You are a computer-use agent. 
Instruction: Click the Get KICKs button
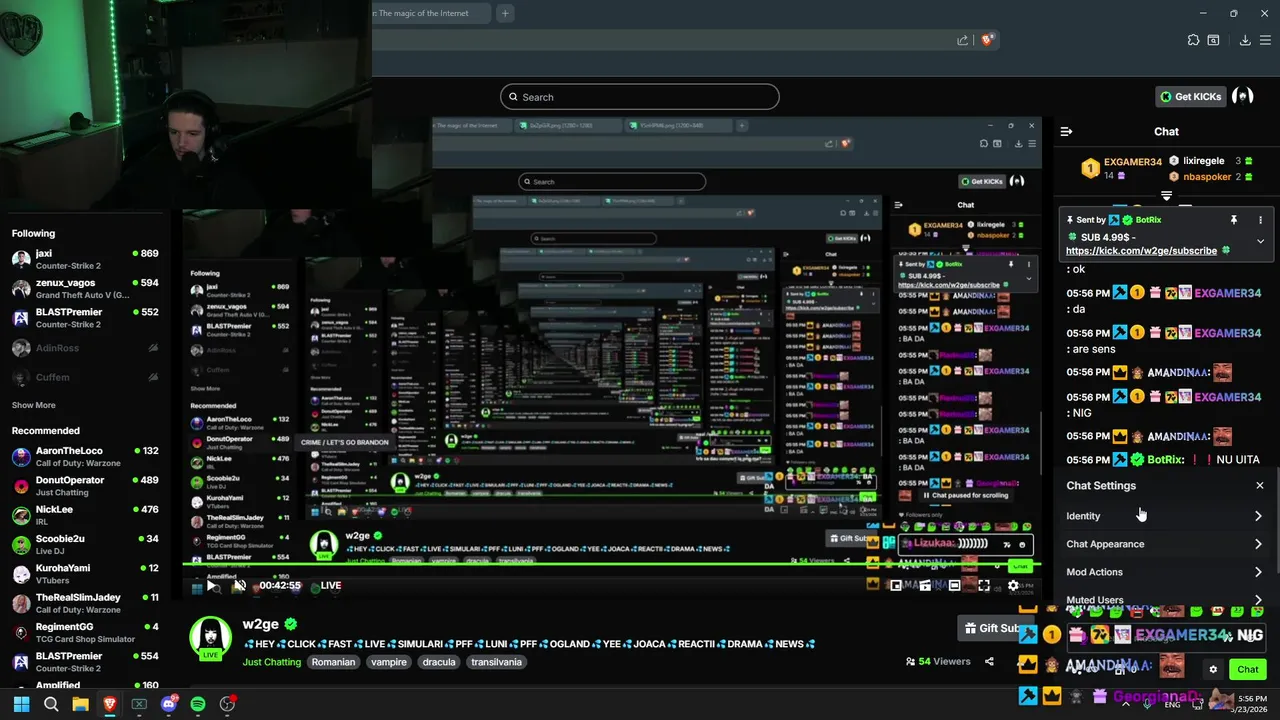1190,97
